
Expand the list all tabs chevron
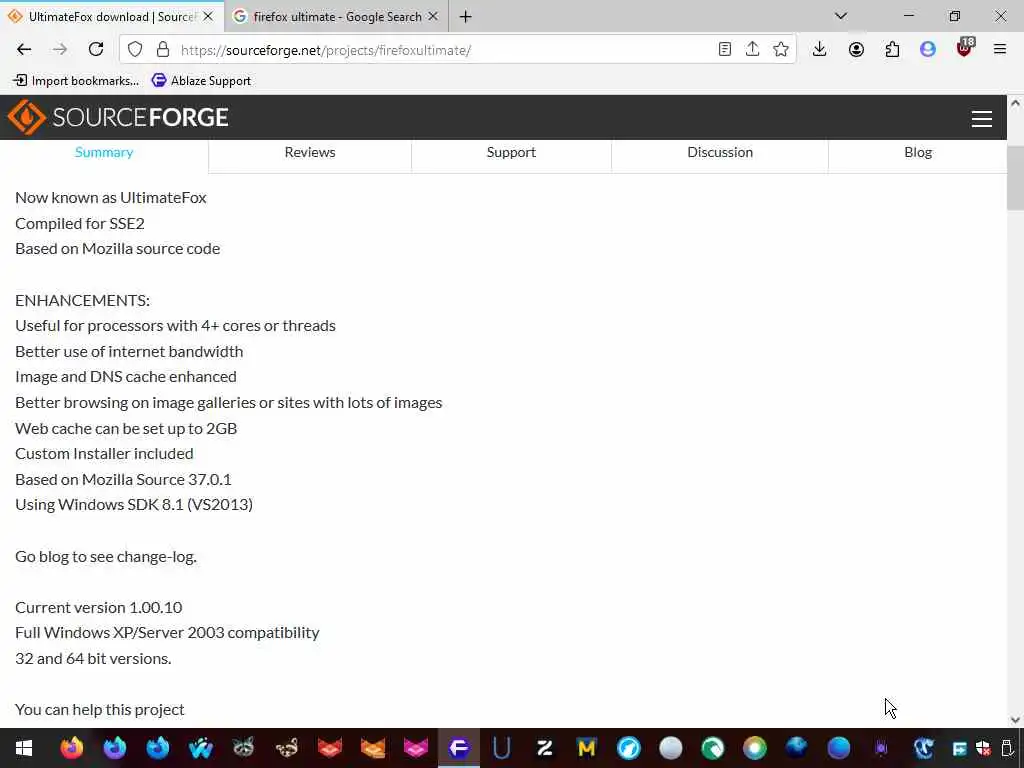[841, 16]
